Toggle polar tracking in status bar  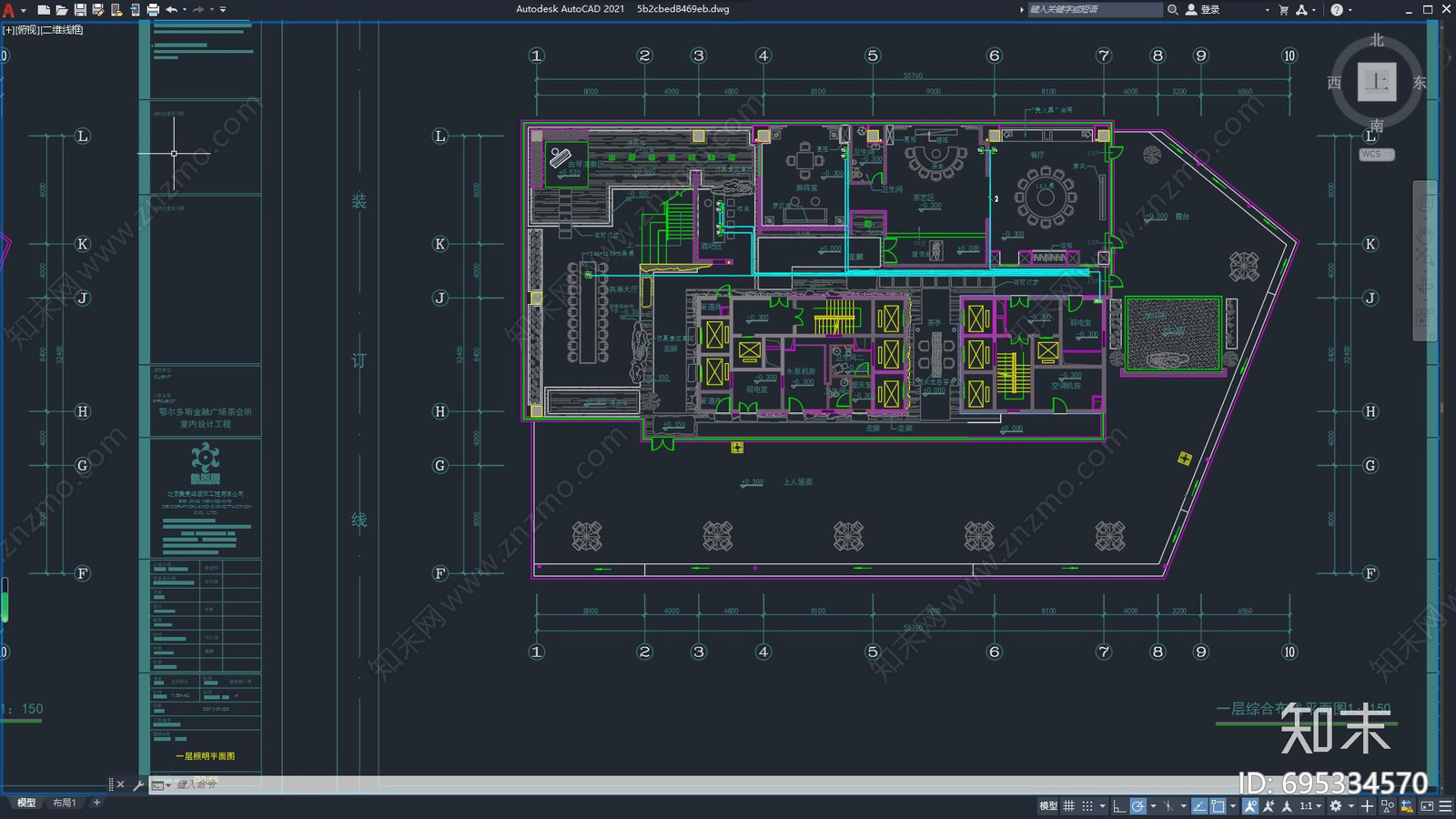(1138, 806)
